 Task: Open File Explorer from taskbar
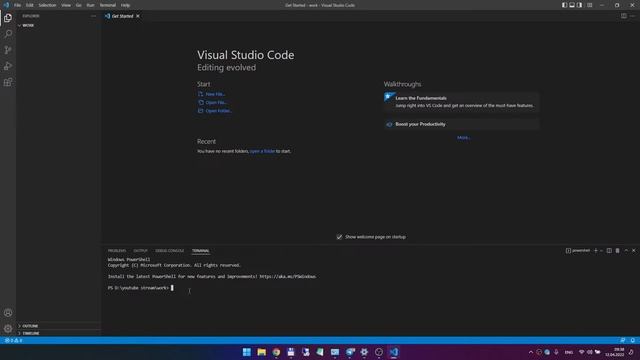point(262,352)
